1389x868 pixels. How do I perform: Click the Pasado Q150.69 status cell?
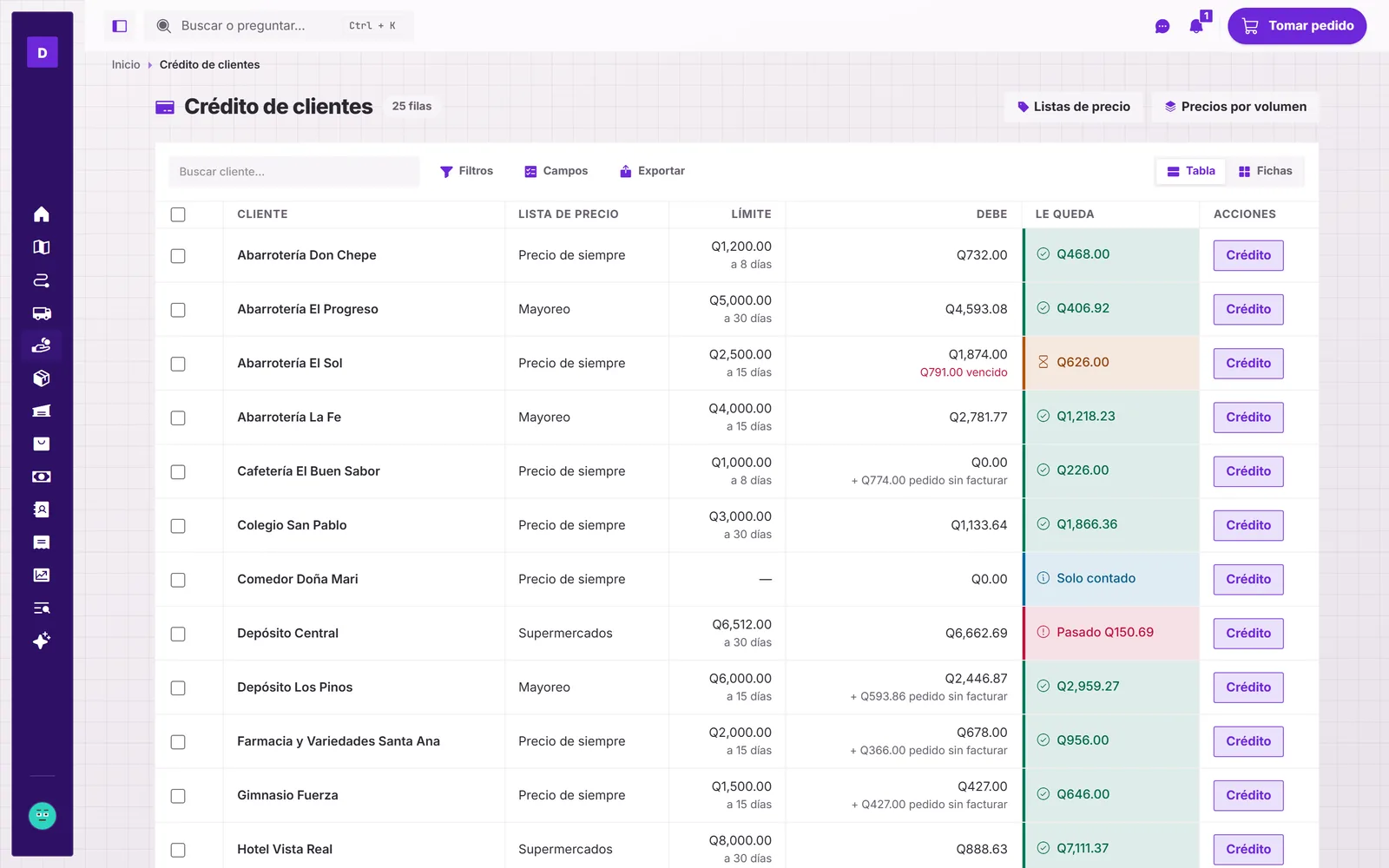[1111, 633]
